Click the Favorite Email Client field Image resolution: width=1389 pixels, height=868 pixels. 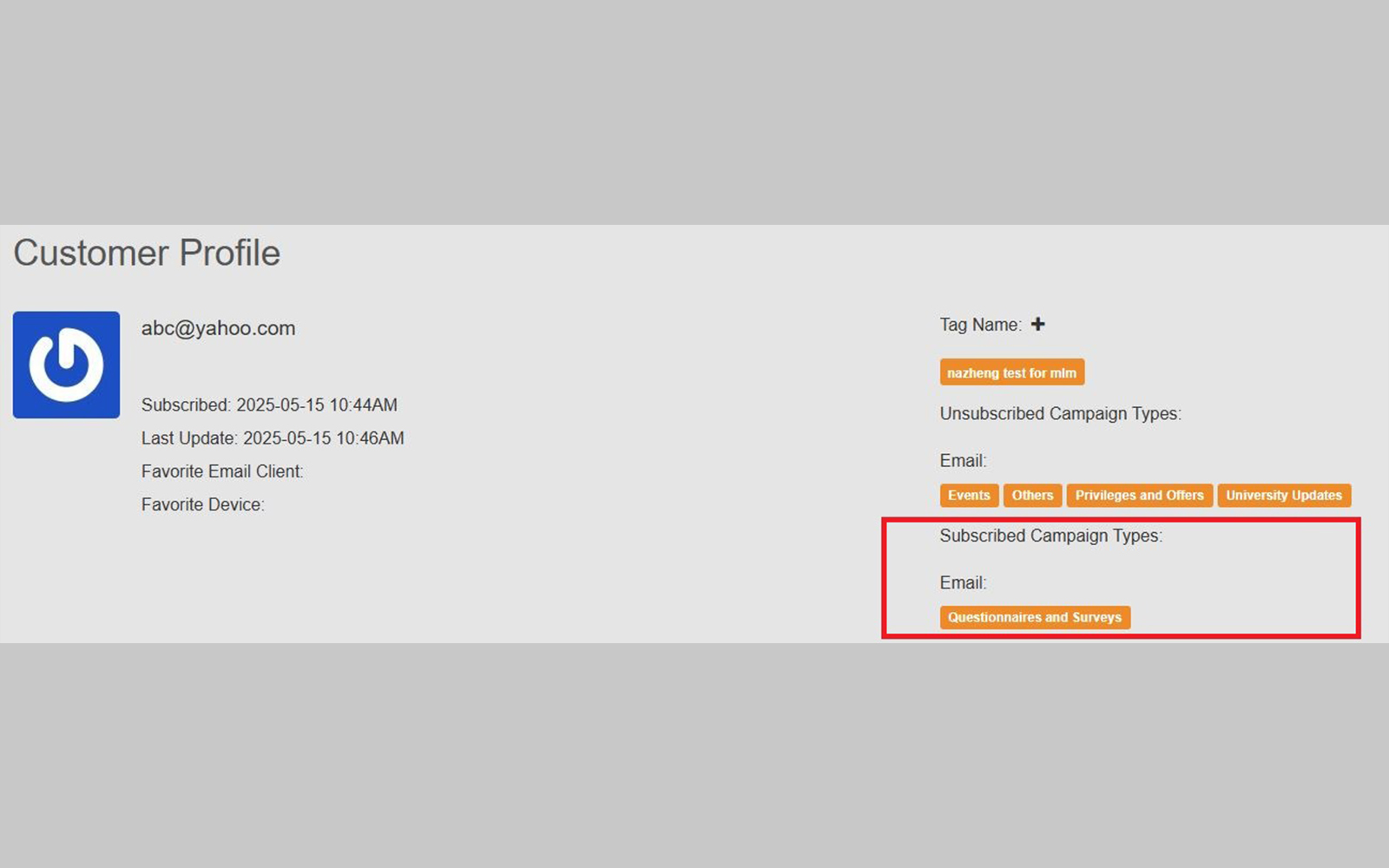coord(222,471)
